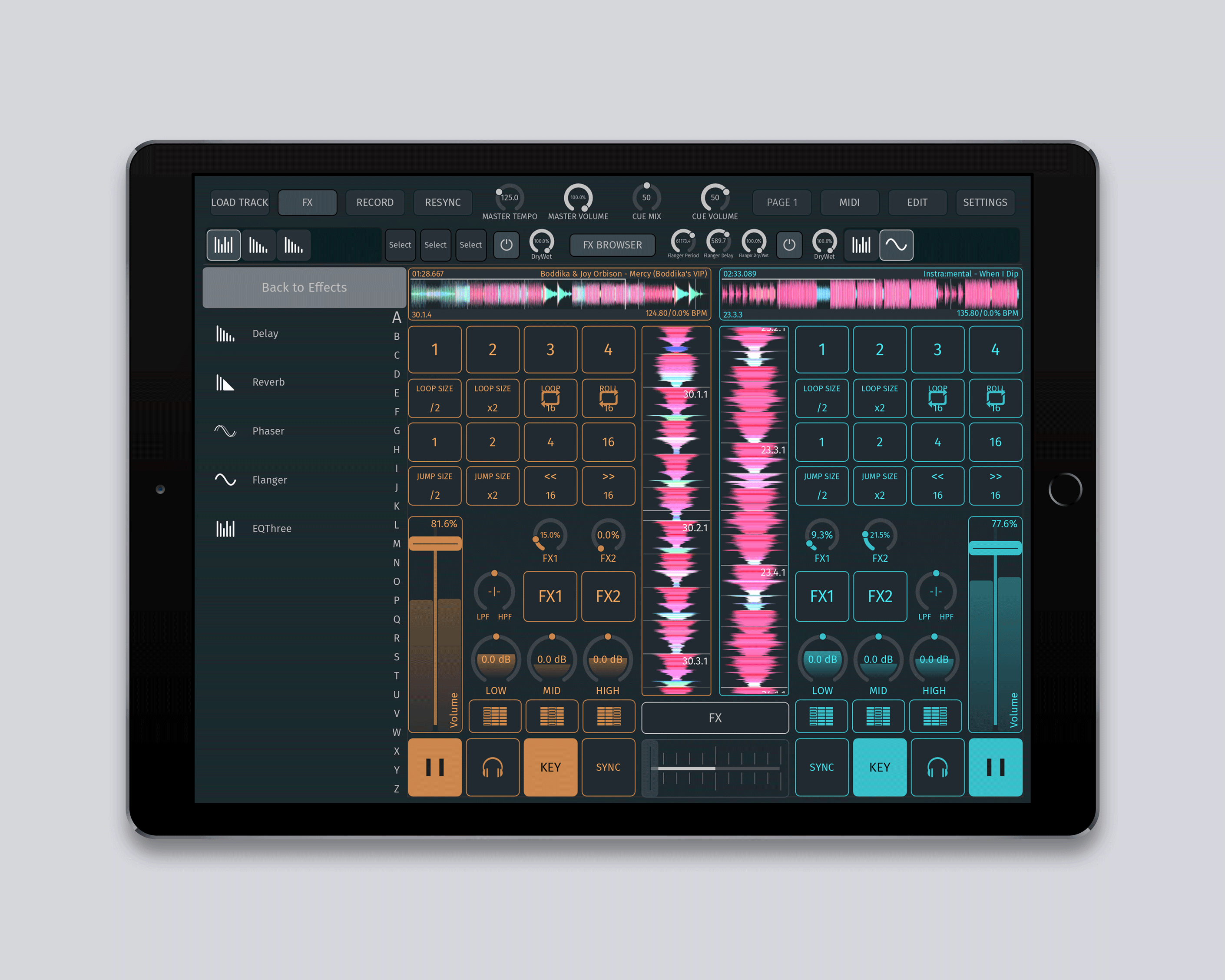Kill the right deck MID band

click(878, 716)
